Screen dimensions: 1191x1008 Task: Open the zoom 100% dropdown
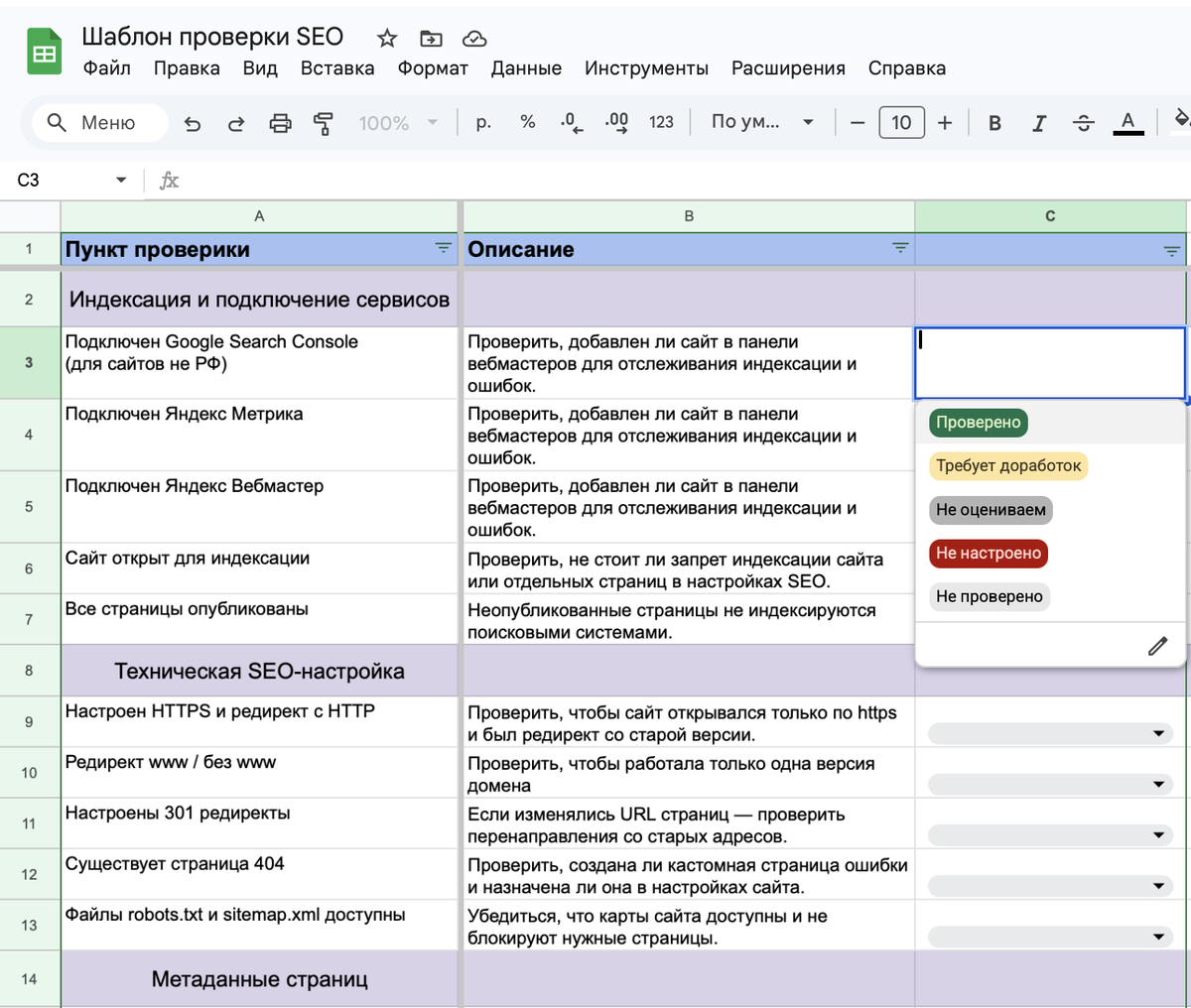(398, 123)
